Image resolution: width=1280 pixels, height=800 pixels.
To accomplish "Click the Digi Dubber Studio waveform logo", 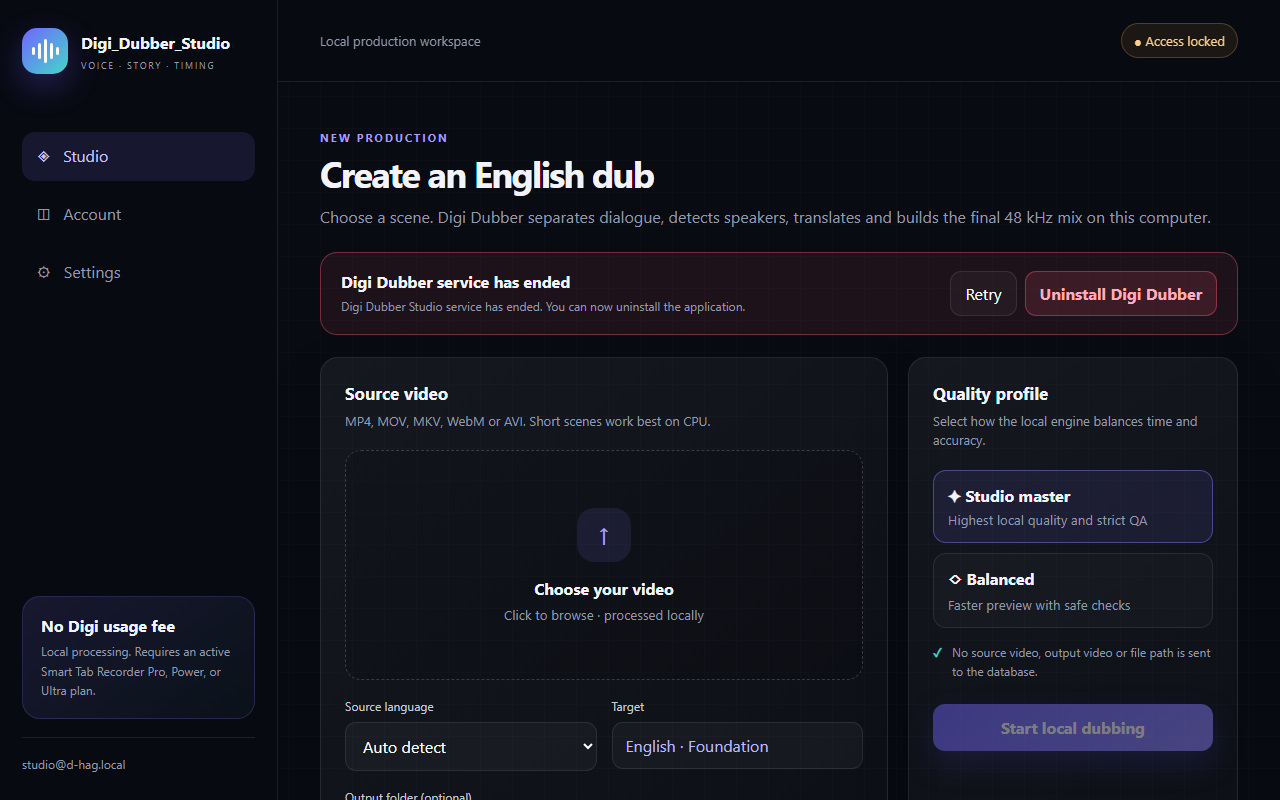I will click(45, 51).
